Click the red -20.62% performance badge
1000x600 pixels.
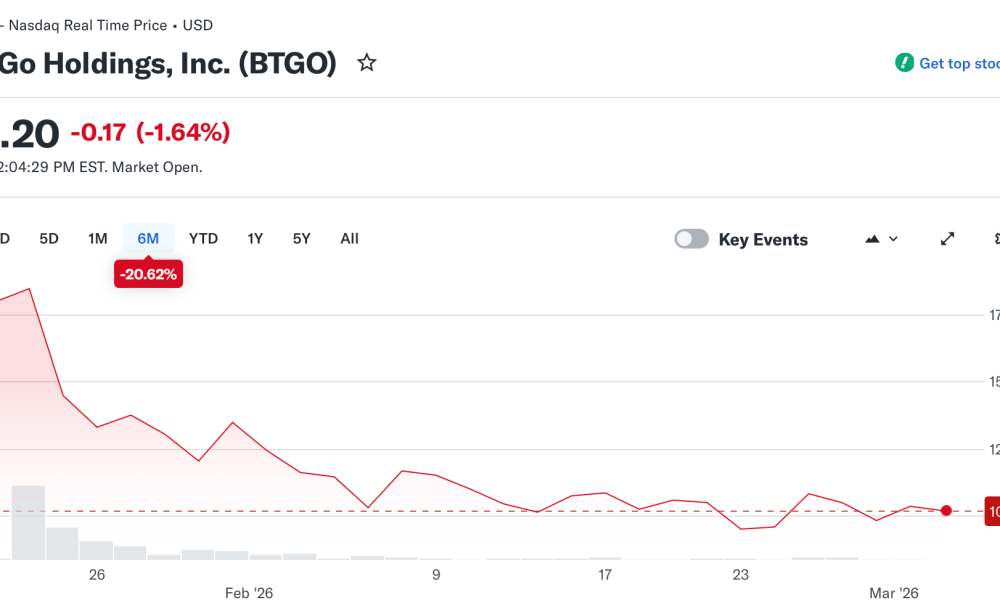tap(148, 273)
